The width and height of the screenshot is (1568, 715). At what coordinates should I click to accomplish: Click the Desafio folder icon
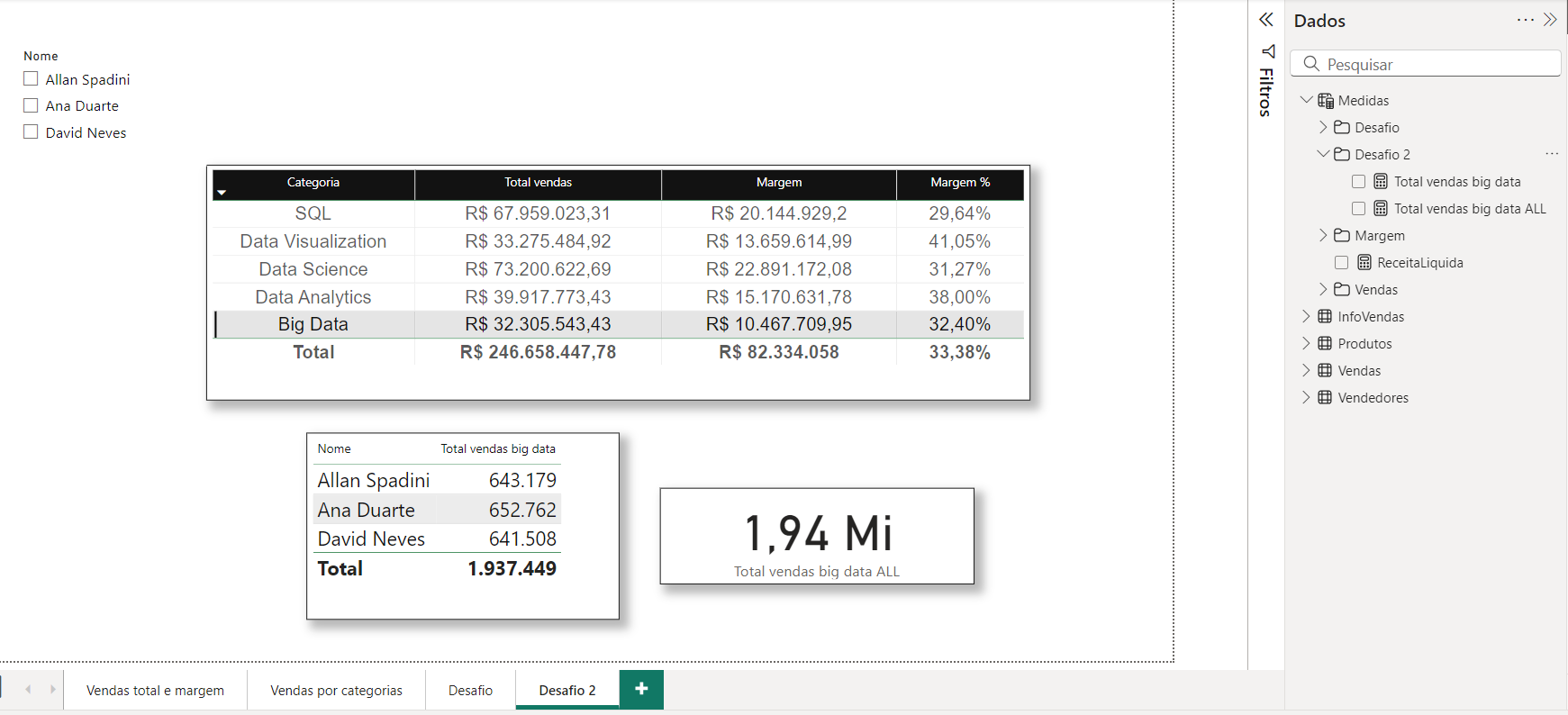[1342, 127]
